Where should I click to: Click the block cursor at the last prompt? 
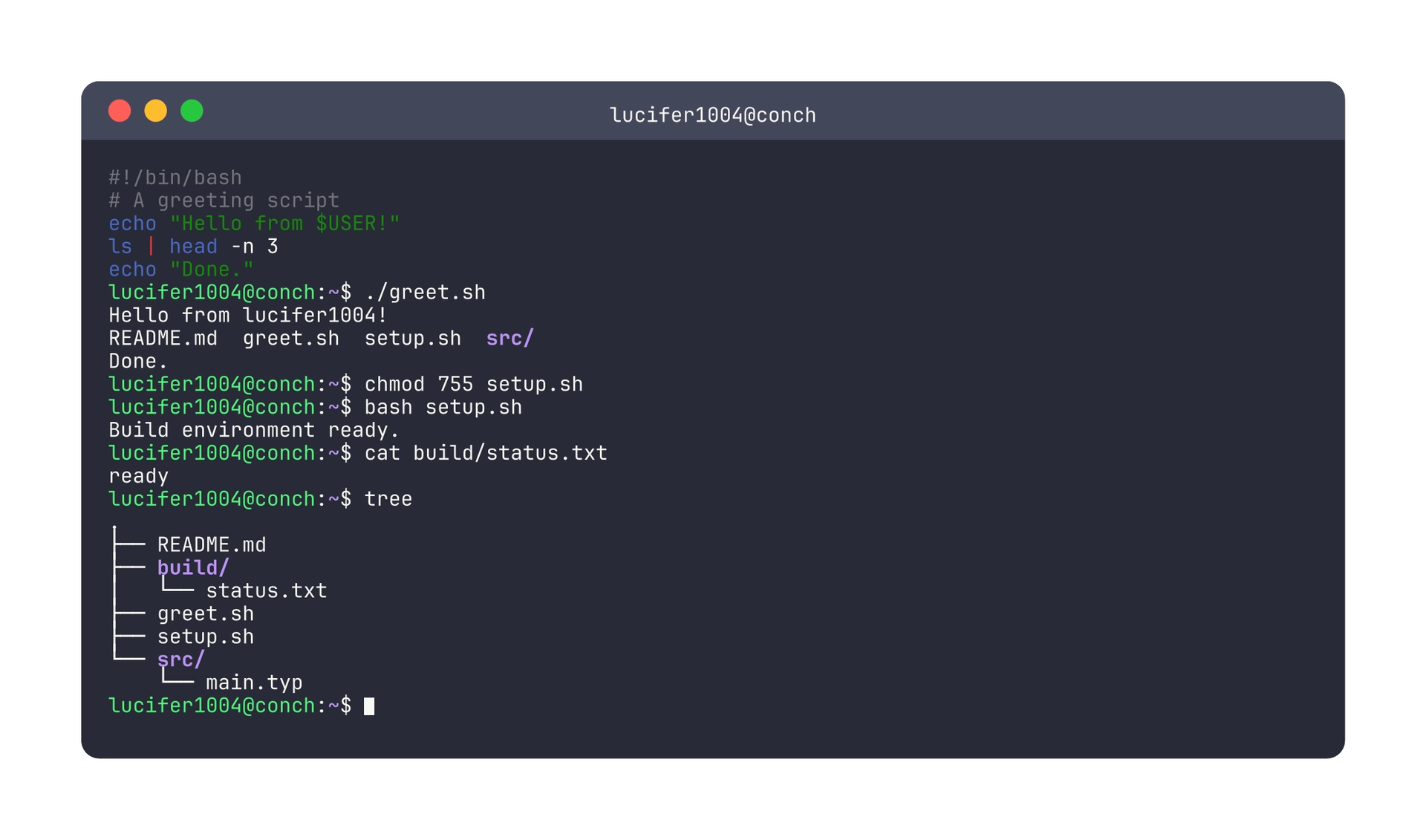pyautogui.click(x=369, y=706)
